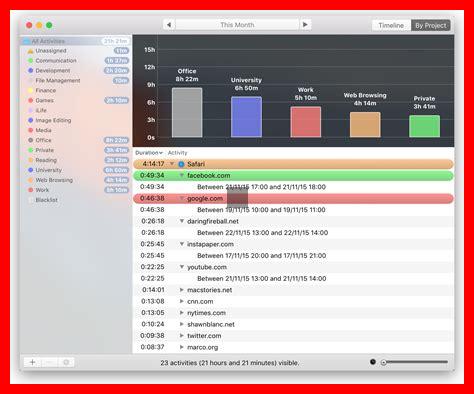Image resolution: width=474 pixels, height=394 pixels.
Task: Click the Development blue dot icon
Action: (30, 71)
